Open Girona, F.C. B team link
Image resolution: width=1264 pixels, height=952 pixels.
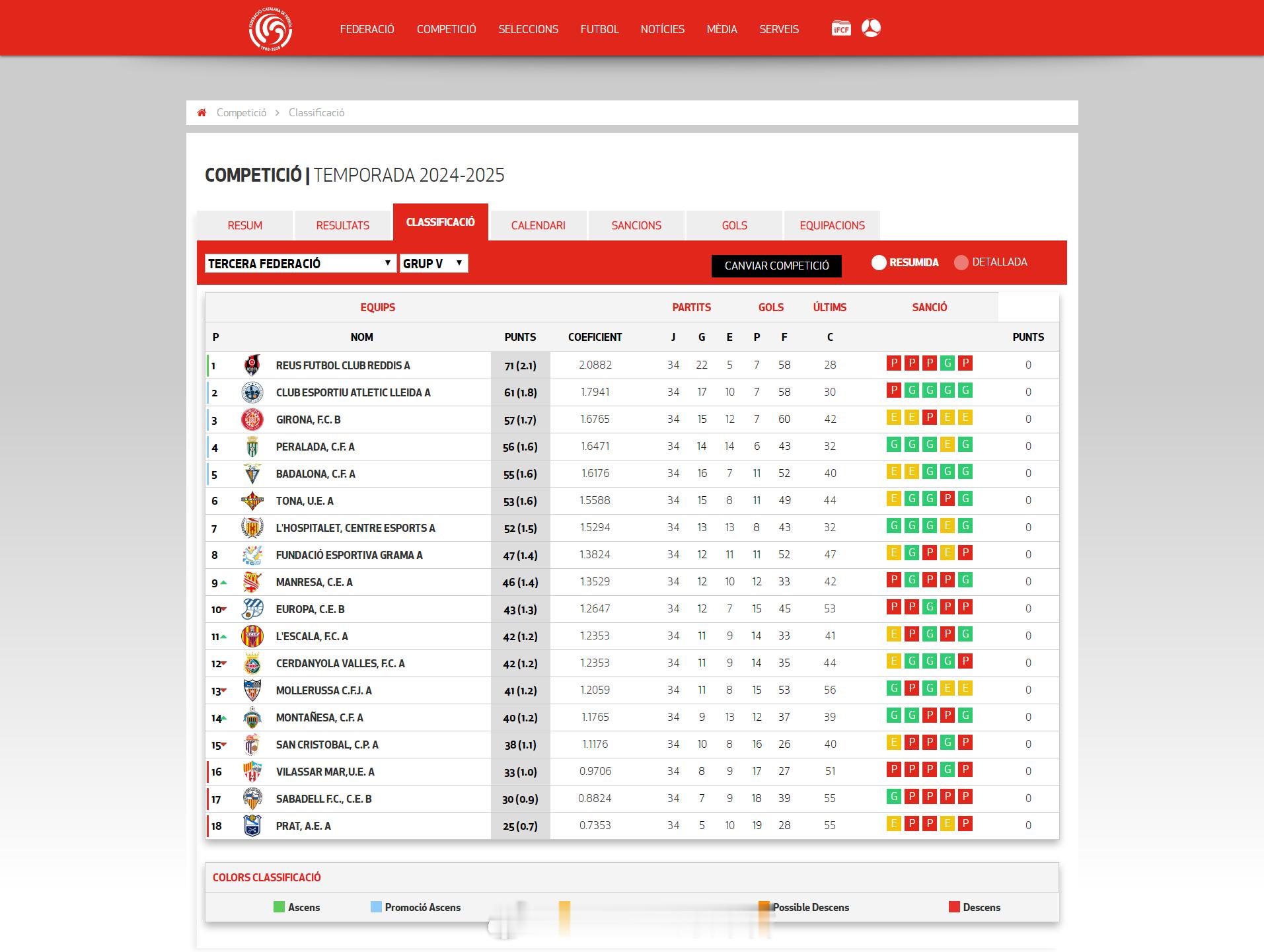click(x=309, y=420)
